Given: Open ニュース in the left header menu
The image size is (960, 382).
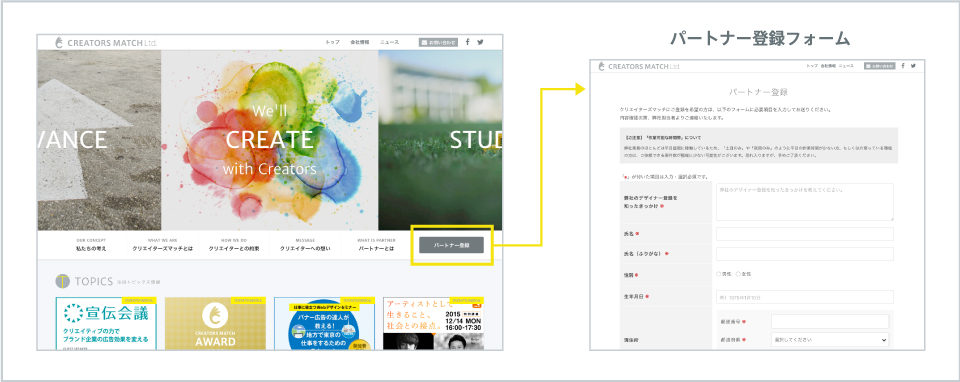Looking at the screenshot, I should click(x=389, y=42).
